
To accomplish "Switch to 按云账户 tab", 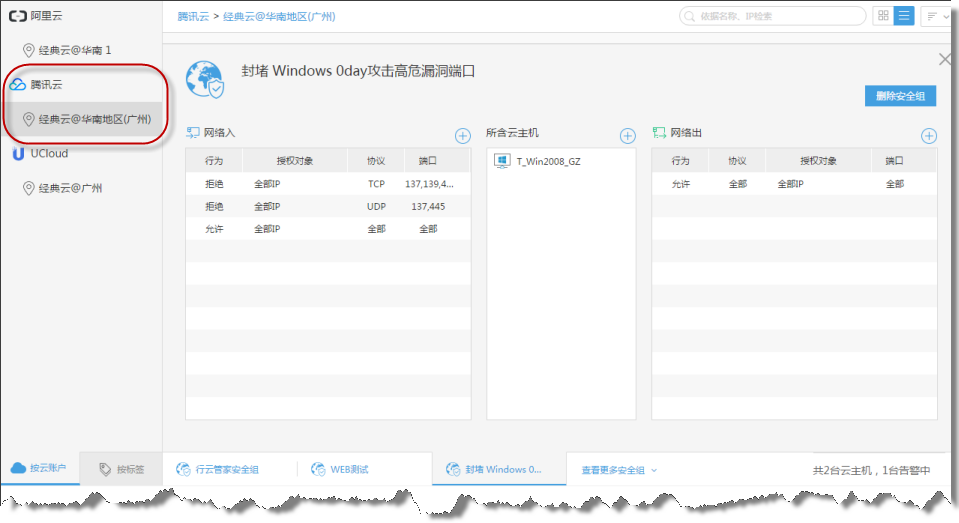I will (x=40, y=469).
